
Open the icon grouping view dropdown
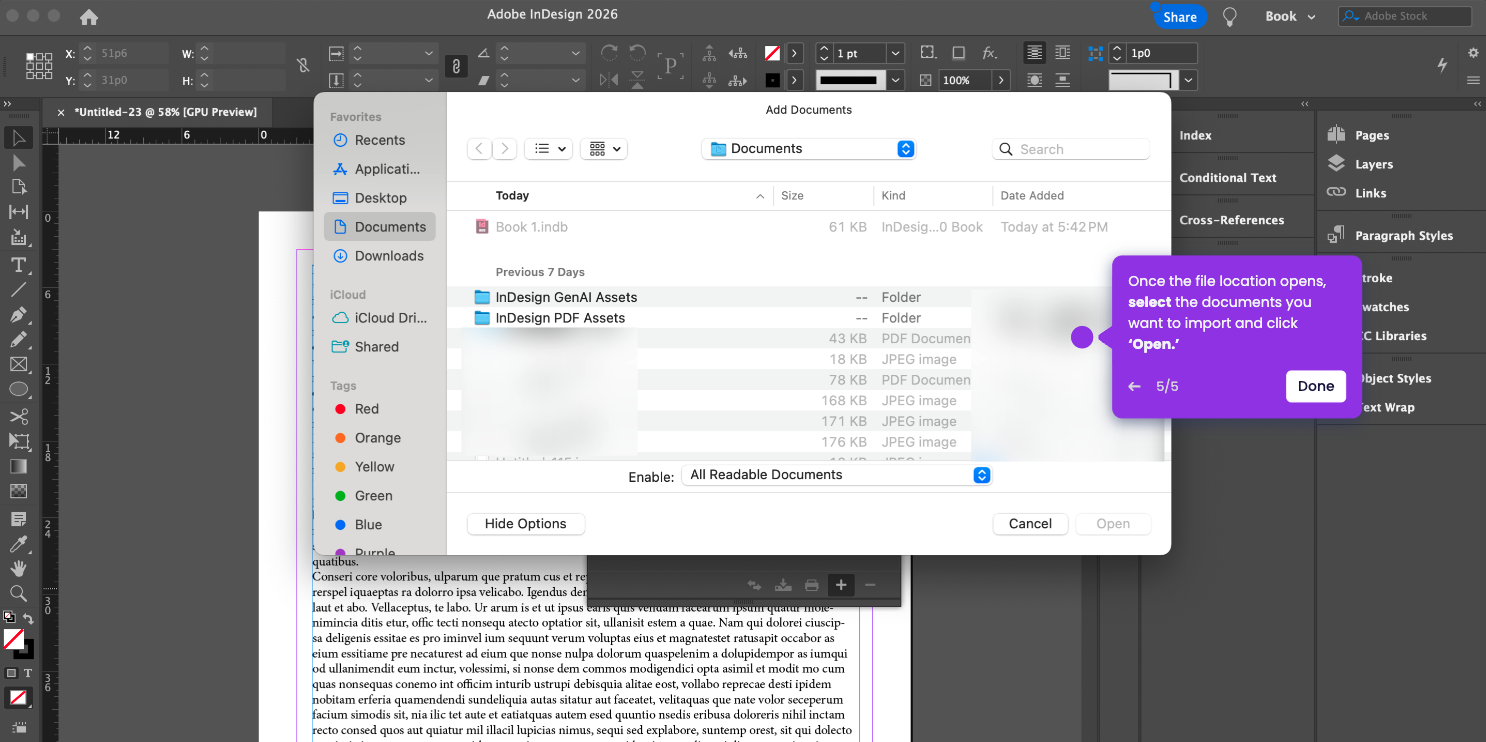[x=603, y=149]
